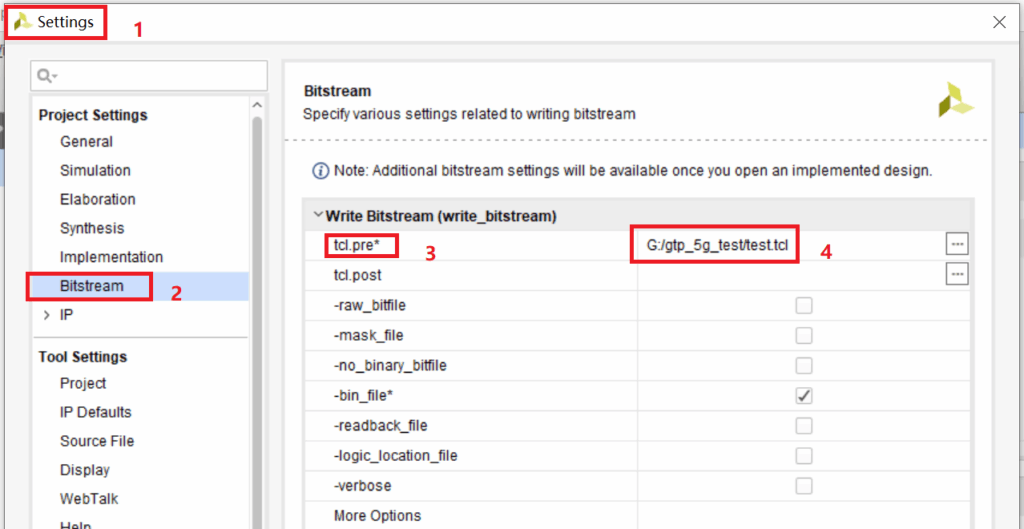Click the search magnifier icon

click(x=46, y=76)
